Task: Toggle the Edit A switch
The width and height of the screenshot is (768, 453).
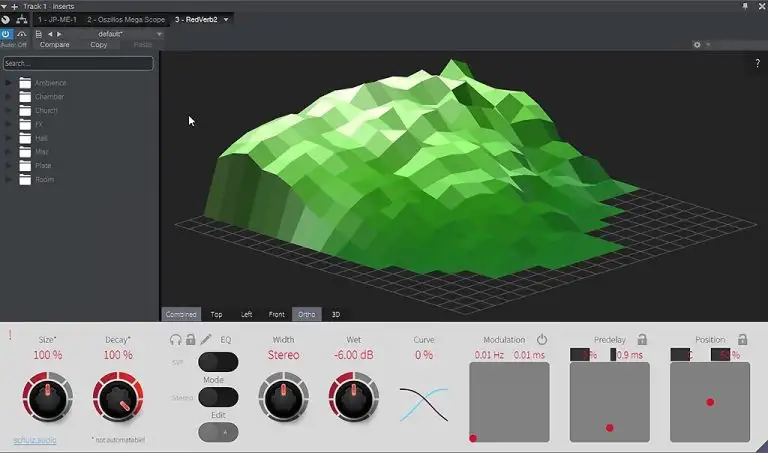Action: click(x=218, y=432)
